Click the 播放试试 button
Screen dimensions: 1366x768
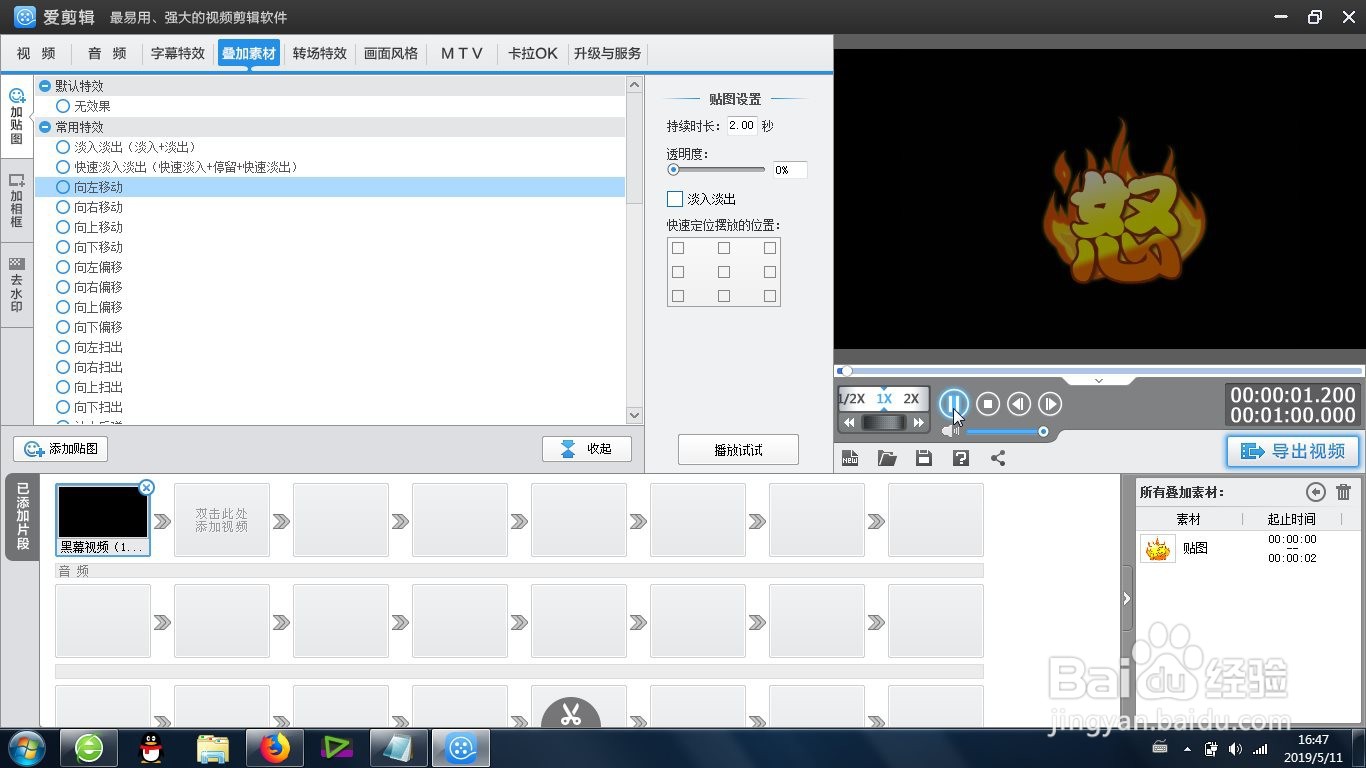click(x=738, y=449)
